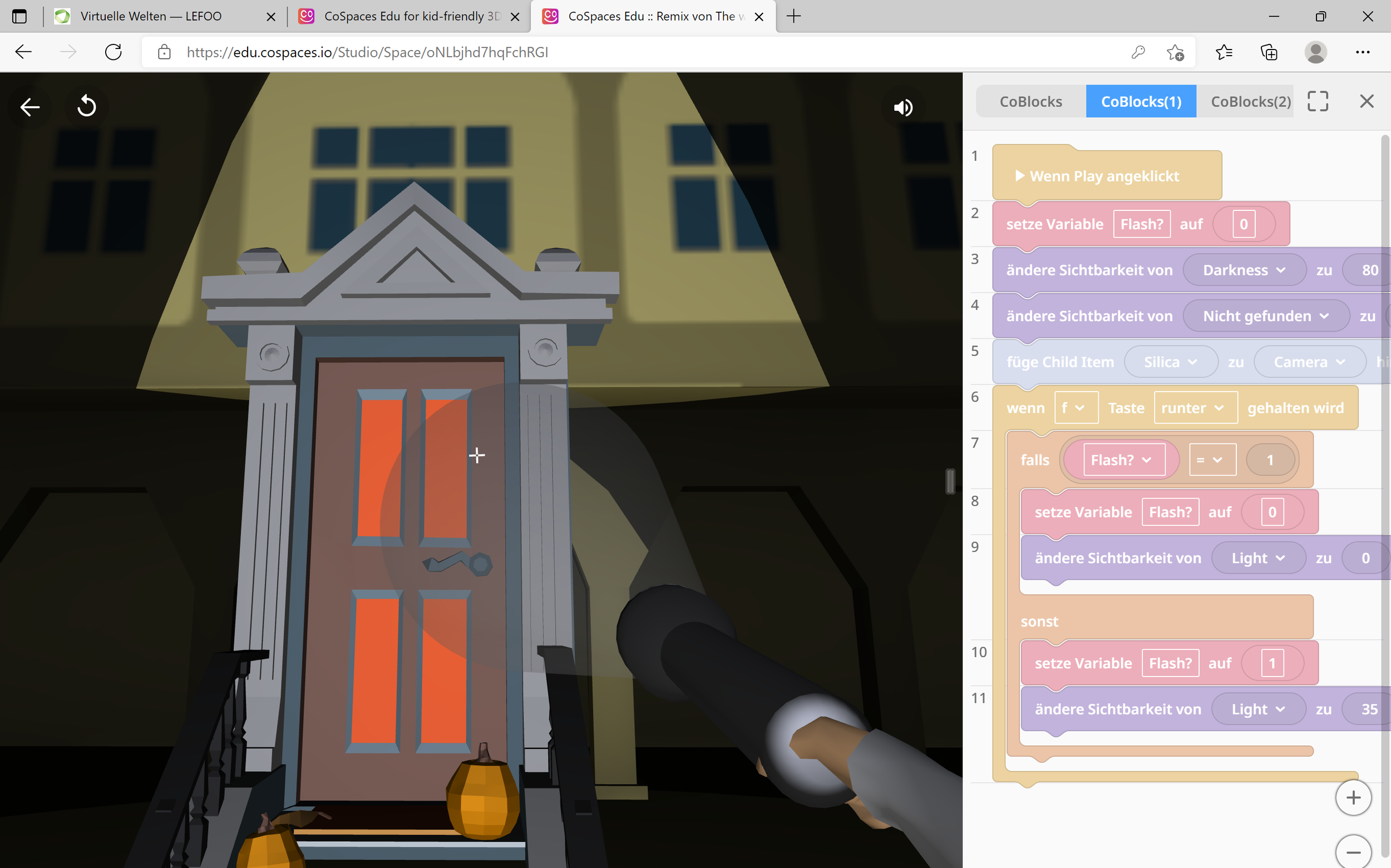This screenshot has height=868, width=1391.
Task: Open the Nicht gefunden object dropdown
Action: [x=1265, y=315]
